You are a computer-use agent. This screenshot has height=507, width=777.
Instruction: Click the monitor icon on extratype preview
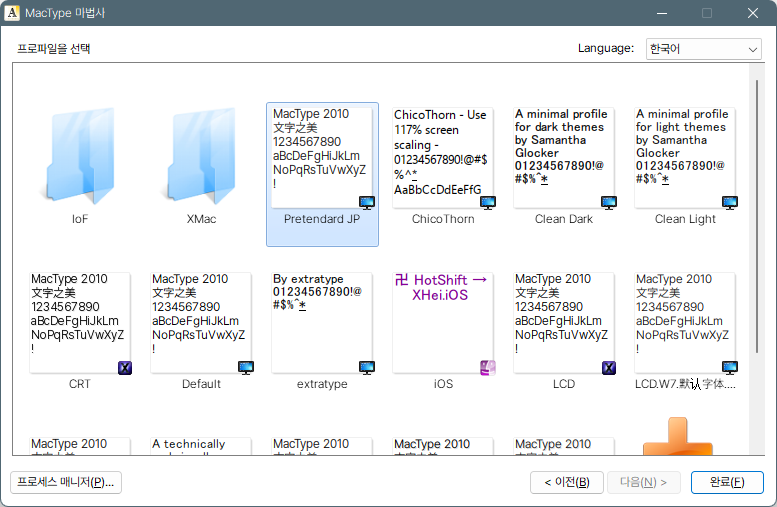pos(367,367)
